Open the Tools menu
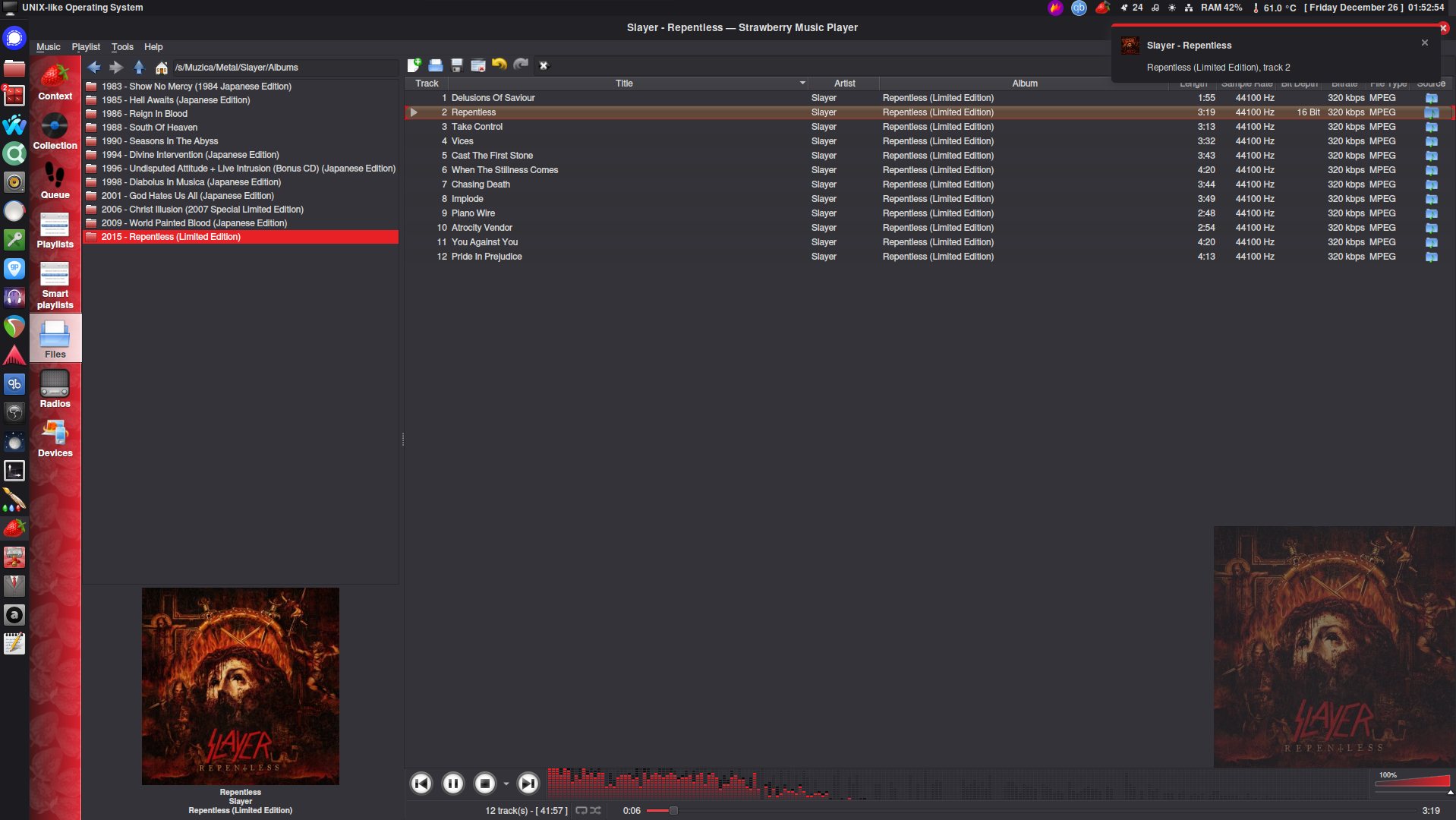This screenshot has width=1456, height=820. coord(122,47)
